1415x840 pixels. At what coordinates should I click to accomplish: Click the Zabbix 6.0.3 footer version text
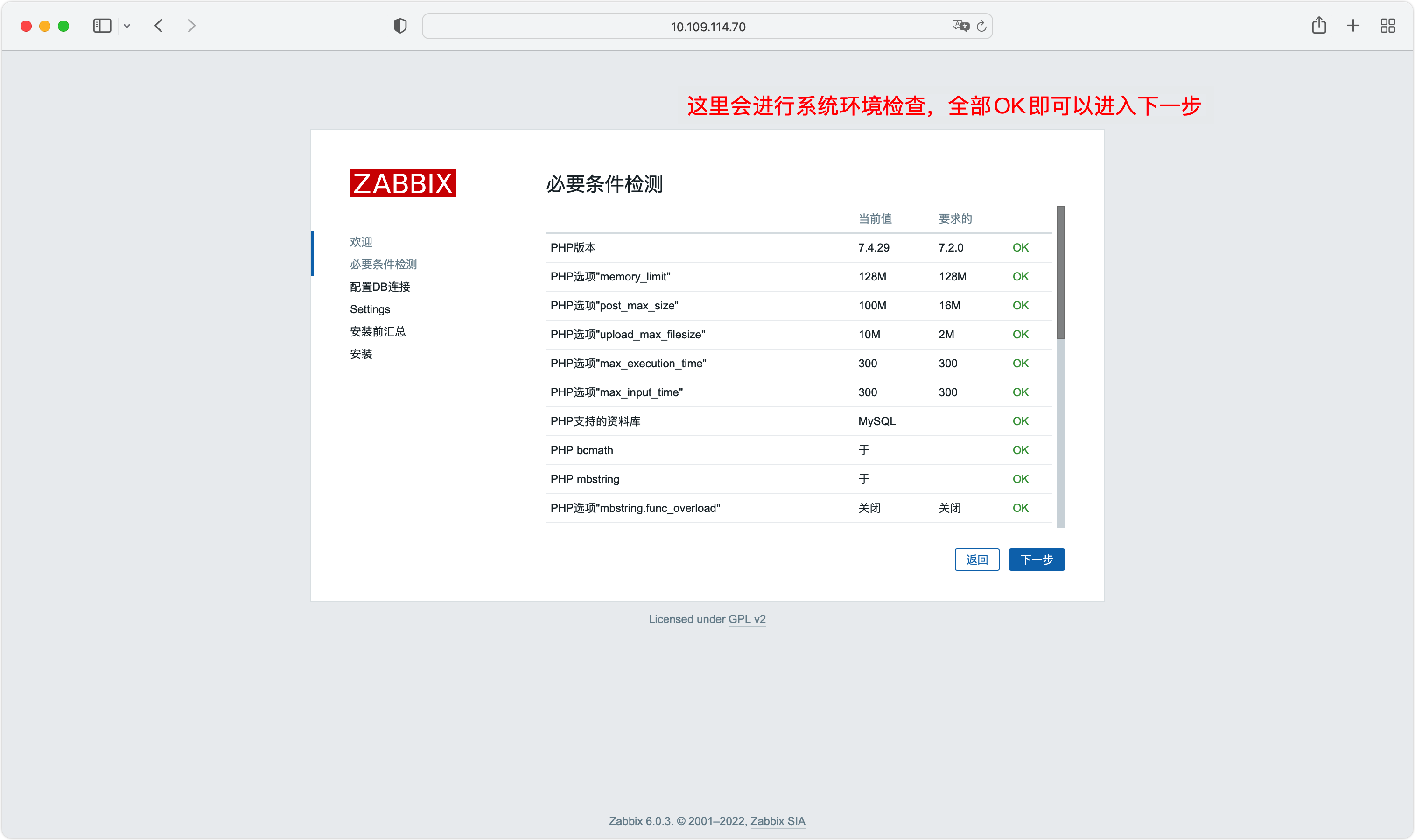[x=640, y=821]
